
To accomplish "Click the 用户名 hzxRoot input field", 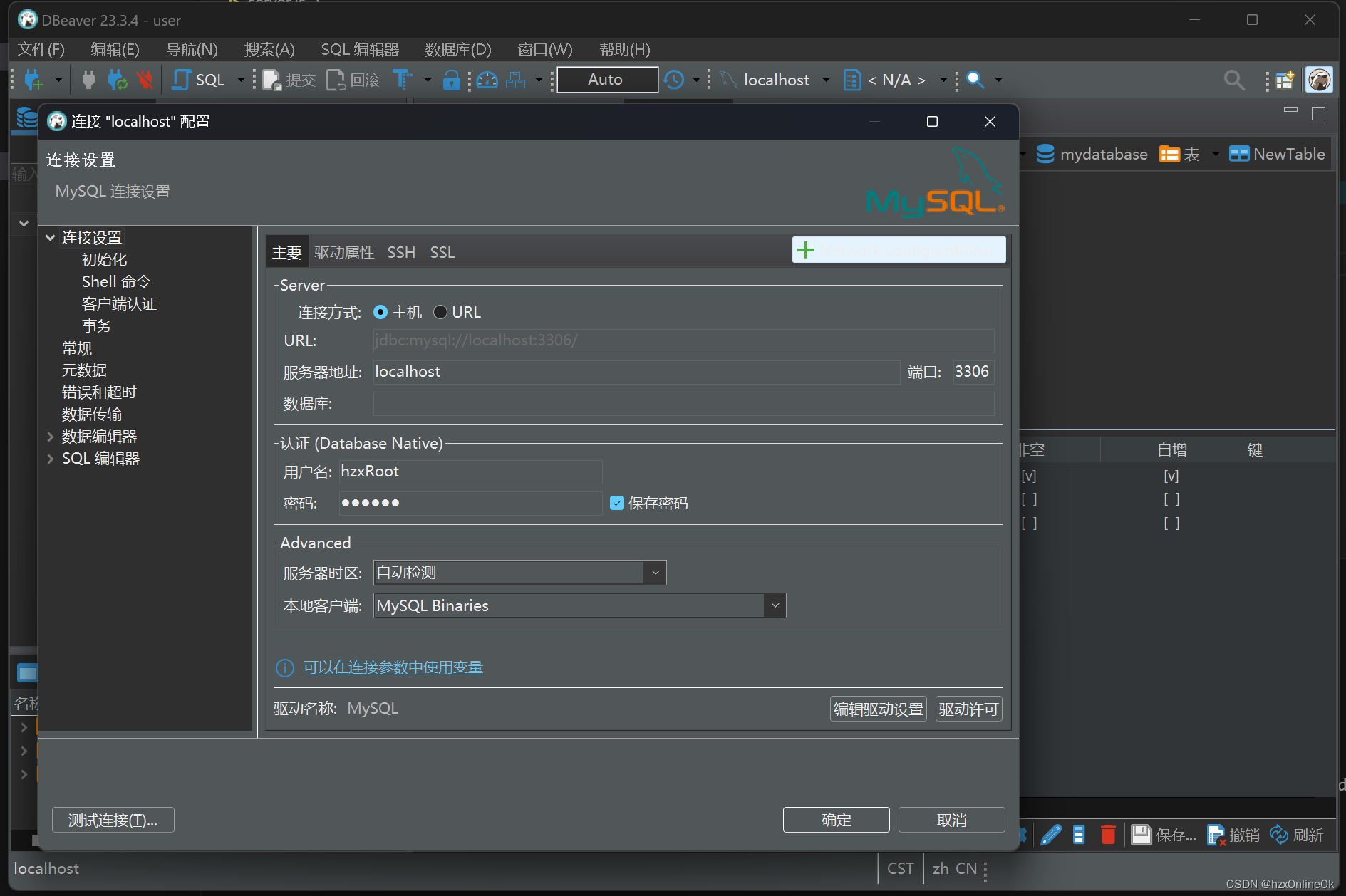I will click(470, 472).
